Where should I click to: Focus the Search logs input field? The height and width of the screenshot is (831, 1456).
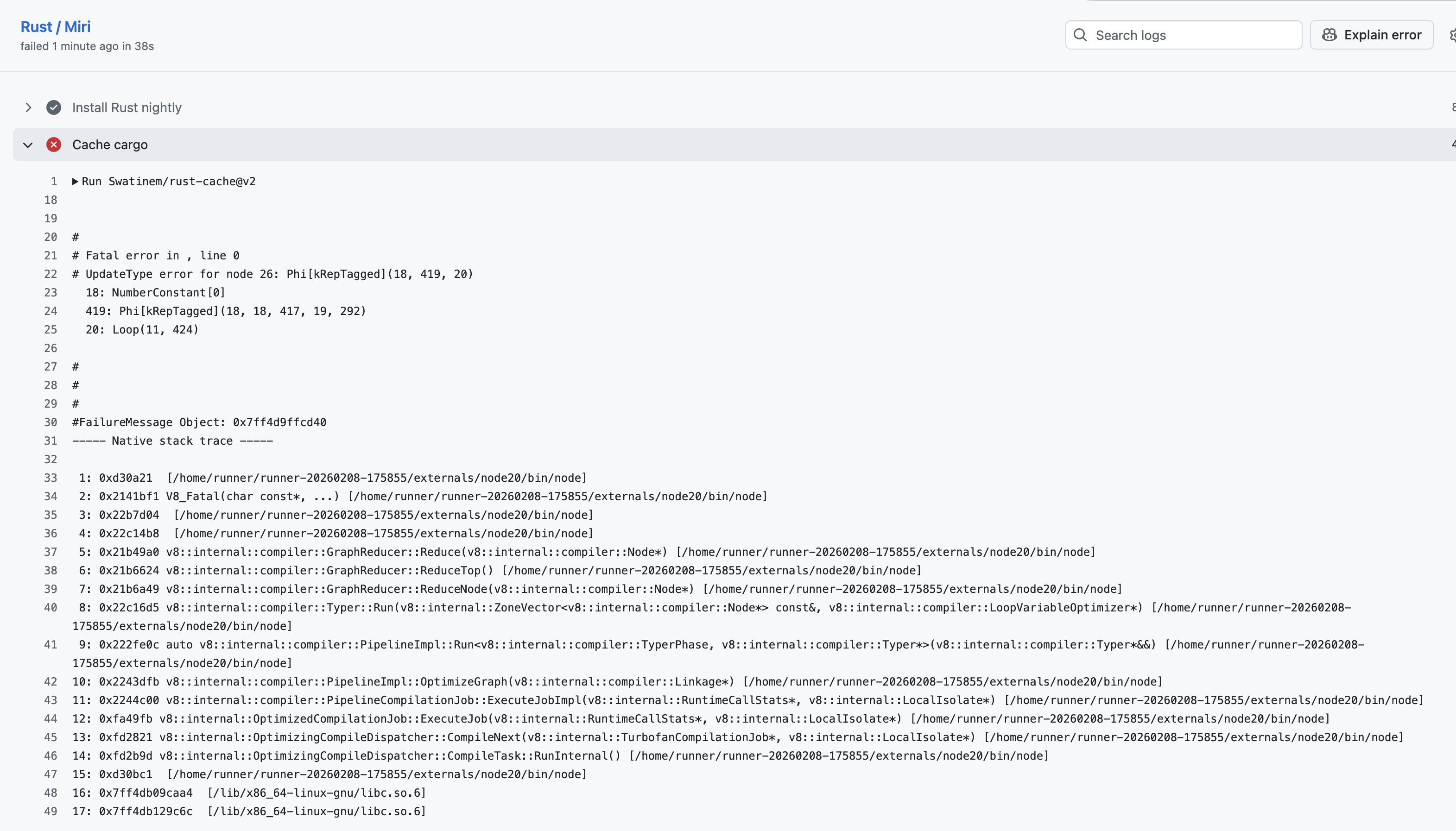tap(1193, 35)
